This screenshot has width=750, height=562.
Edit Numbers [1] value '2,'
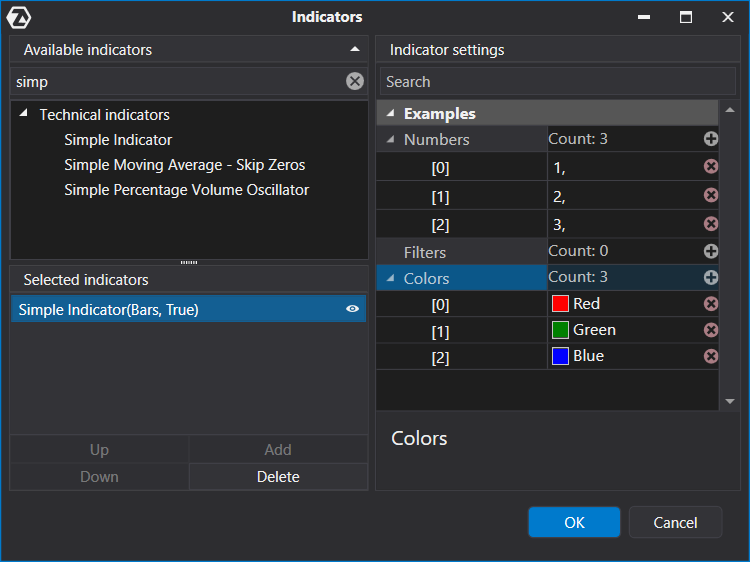[x=624, y=196]
